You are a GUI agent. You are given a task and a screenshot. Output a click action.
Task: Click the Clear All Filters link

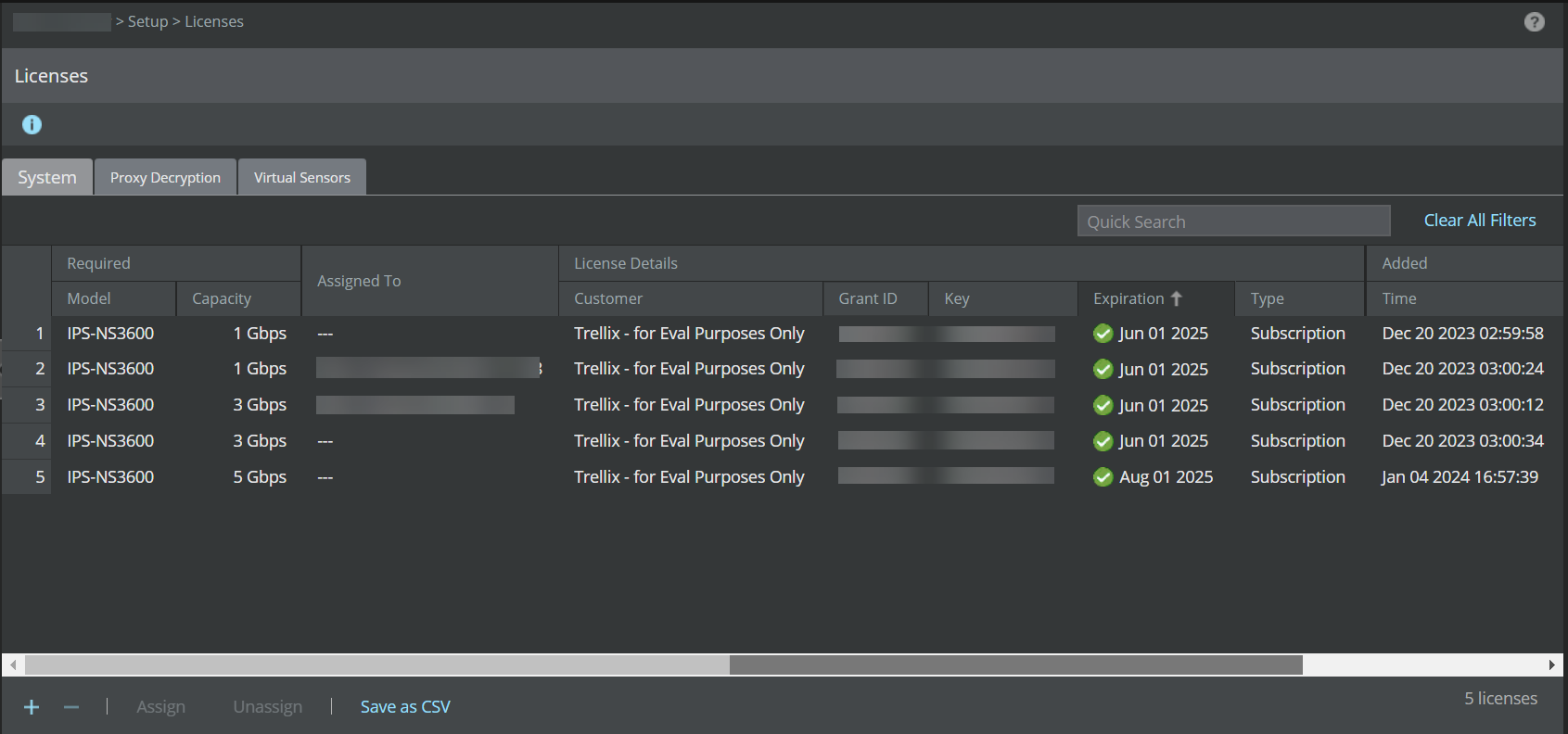(x=1480, y=221)
